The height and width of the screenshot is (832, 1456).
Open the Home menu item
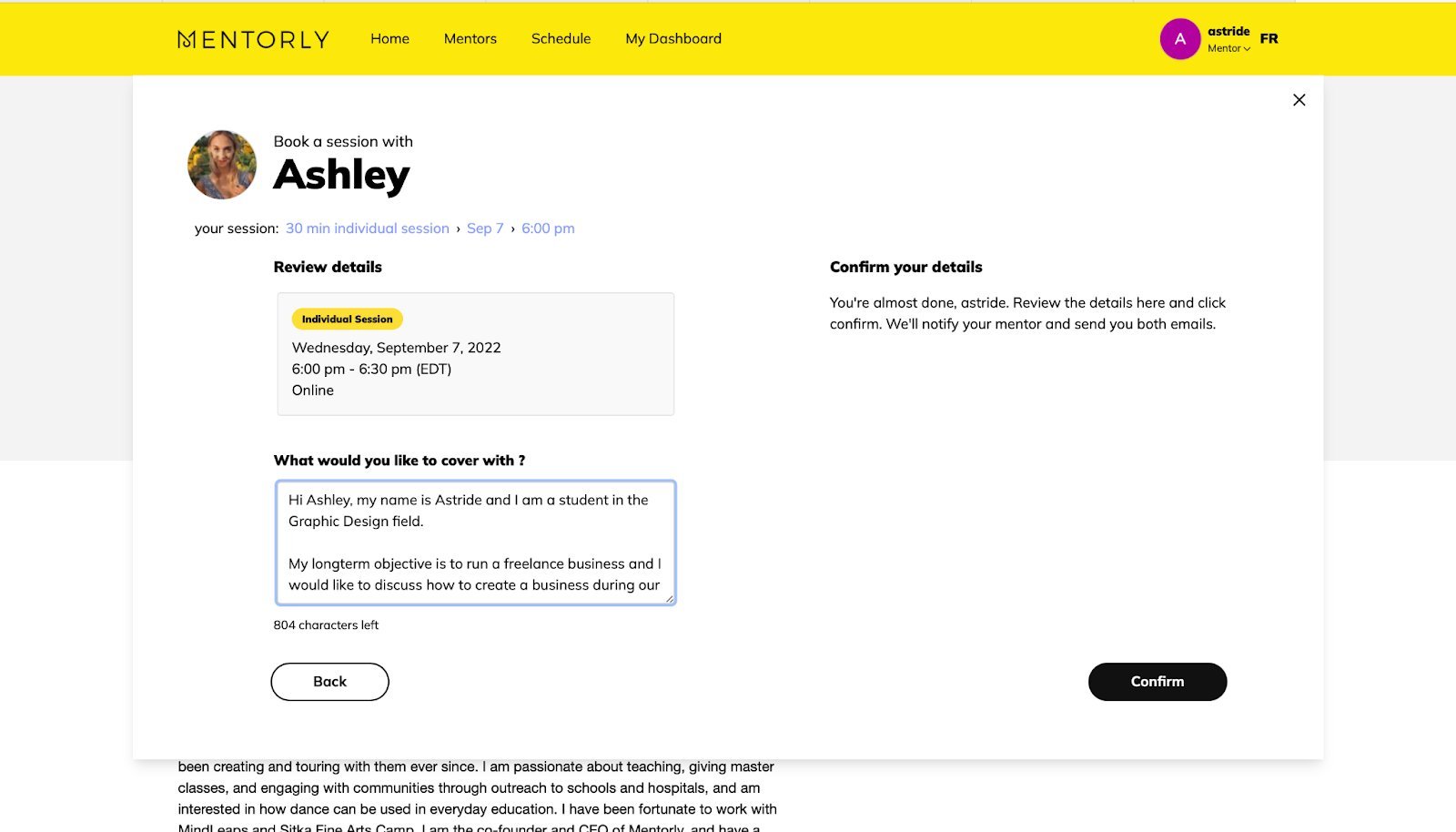[389, 39]
